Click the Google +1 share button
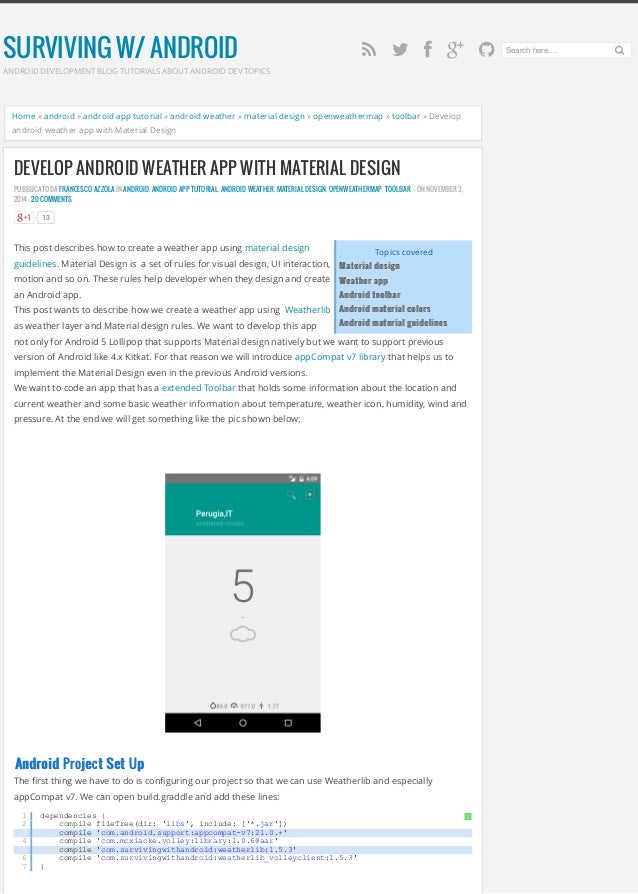638x894 pixels. (x=24, y=217)
